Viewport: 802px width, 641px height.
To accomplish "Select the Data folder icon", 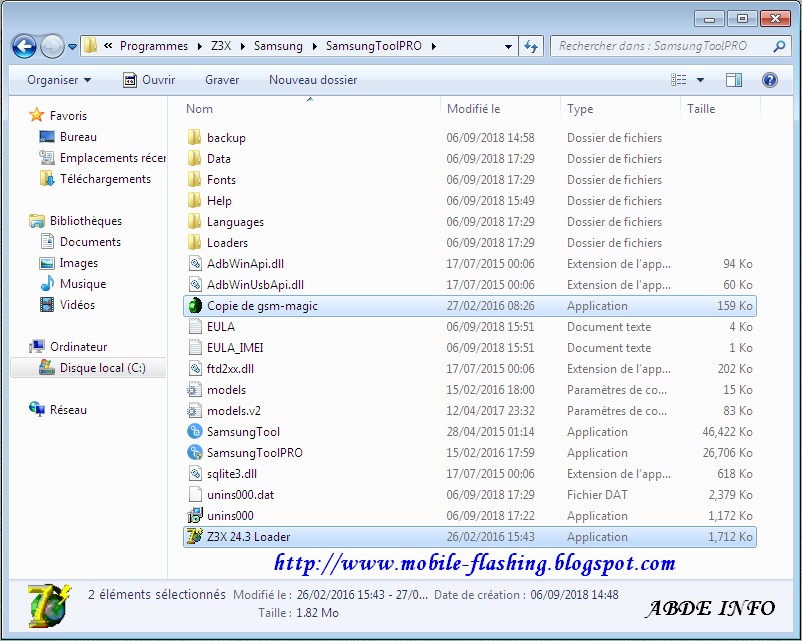I will (194, 158).
